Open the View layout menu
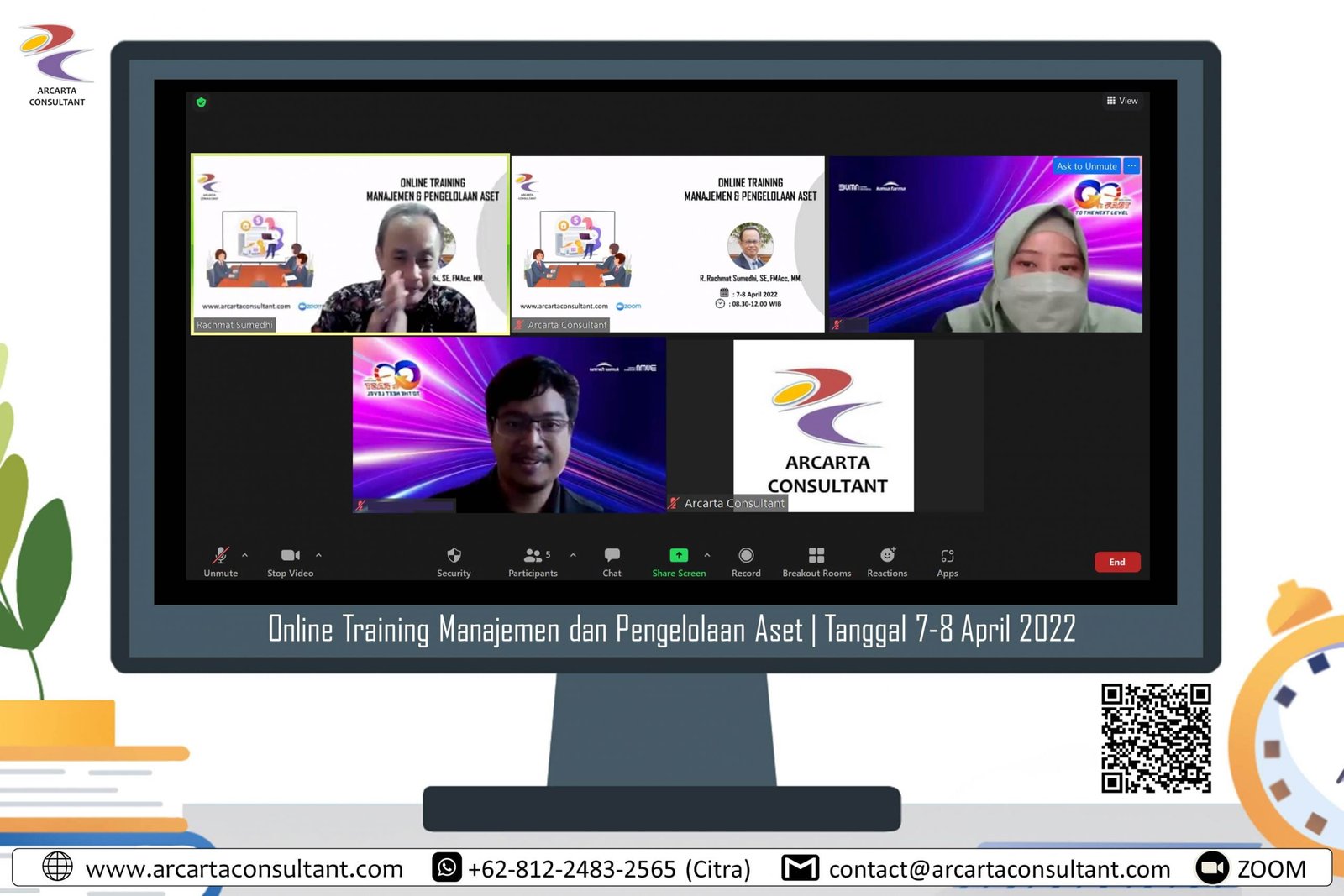1344x896 pixels. [x=1122, y=101]
